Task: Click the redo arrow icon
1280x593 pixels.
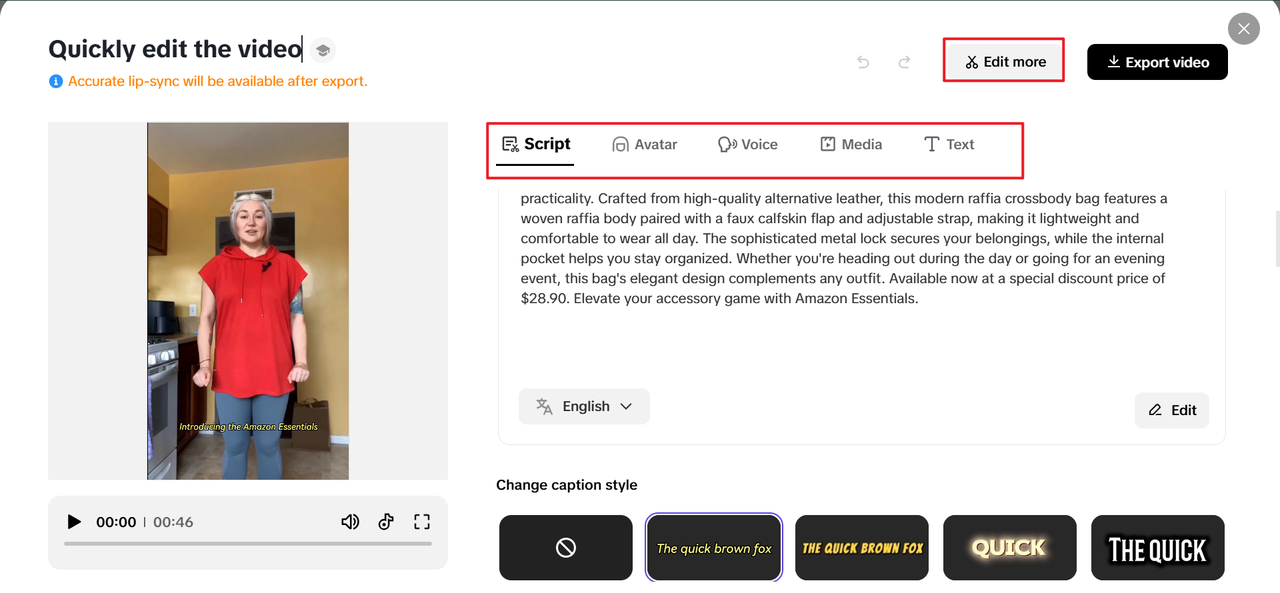Action: coord(904,62)
